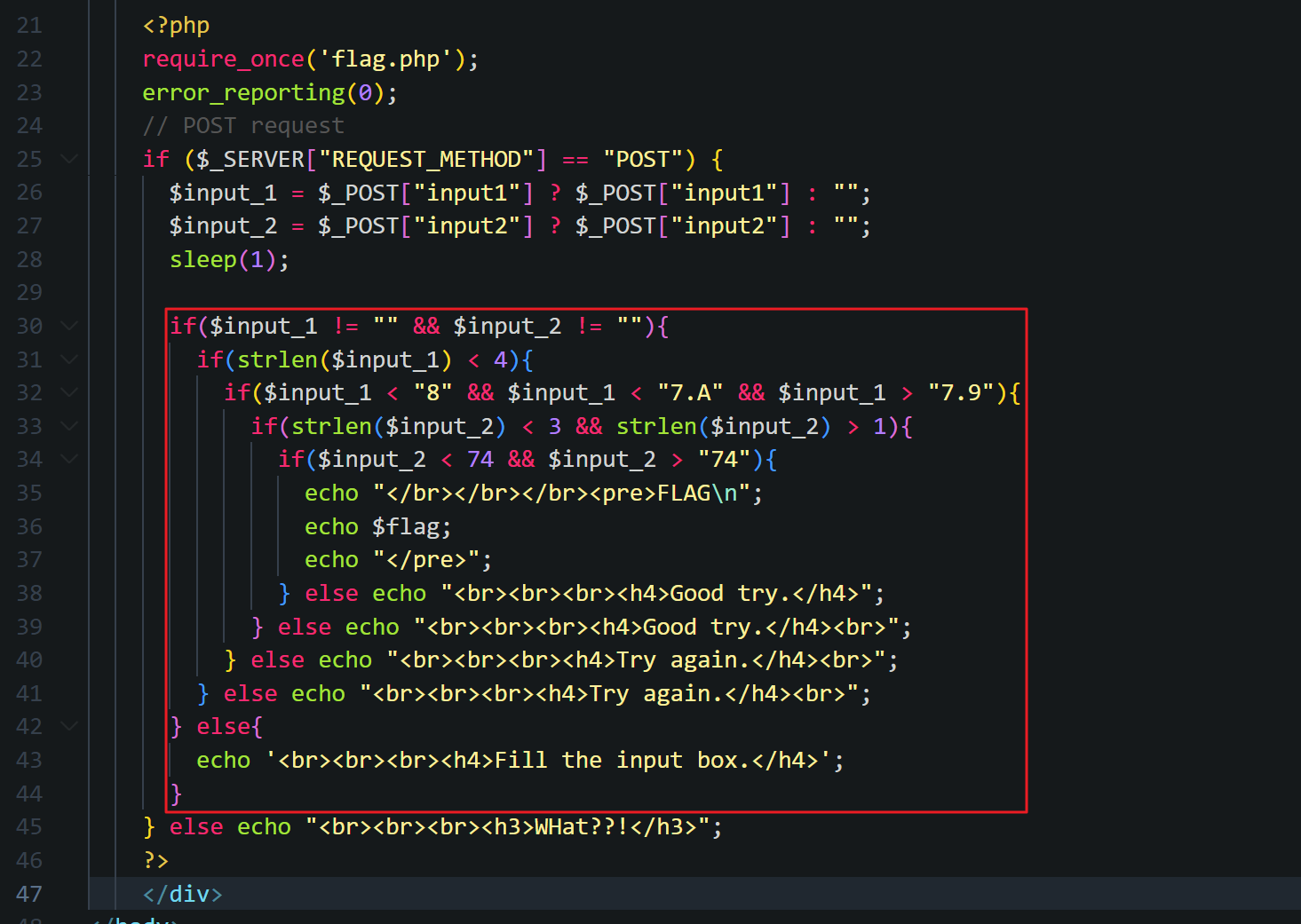
Task: Click line number 21 in gutter
Action: pos(29,26)
